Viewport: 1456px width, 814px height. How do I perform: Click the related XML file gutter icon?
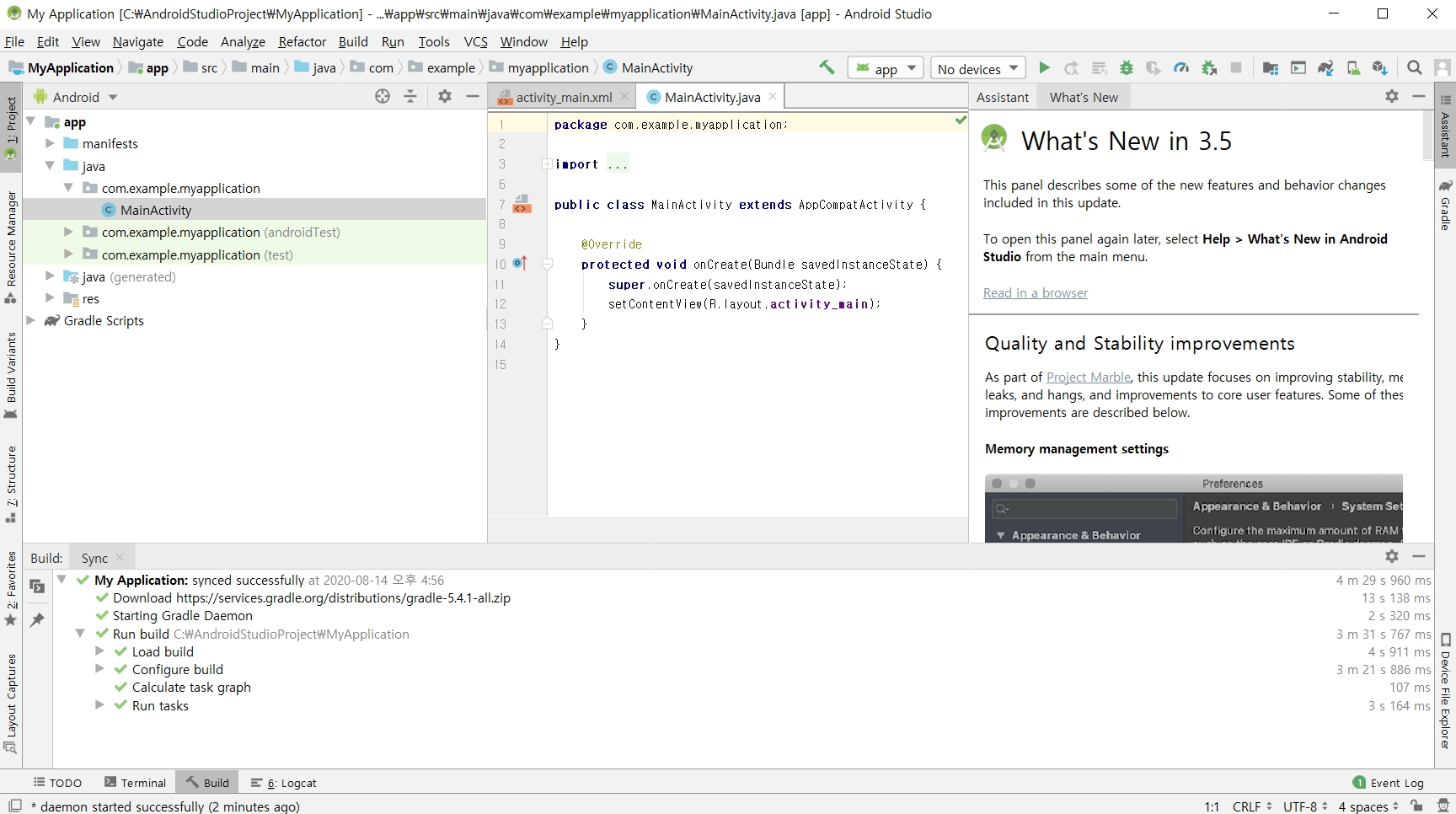coord(522,204)
